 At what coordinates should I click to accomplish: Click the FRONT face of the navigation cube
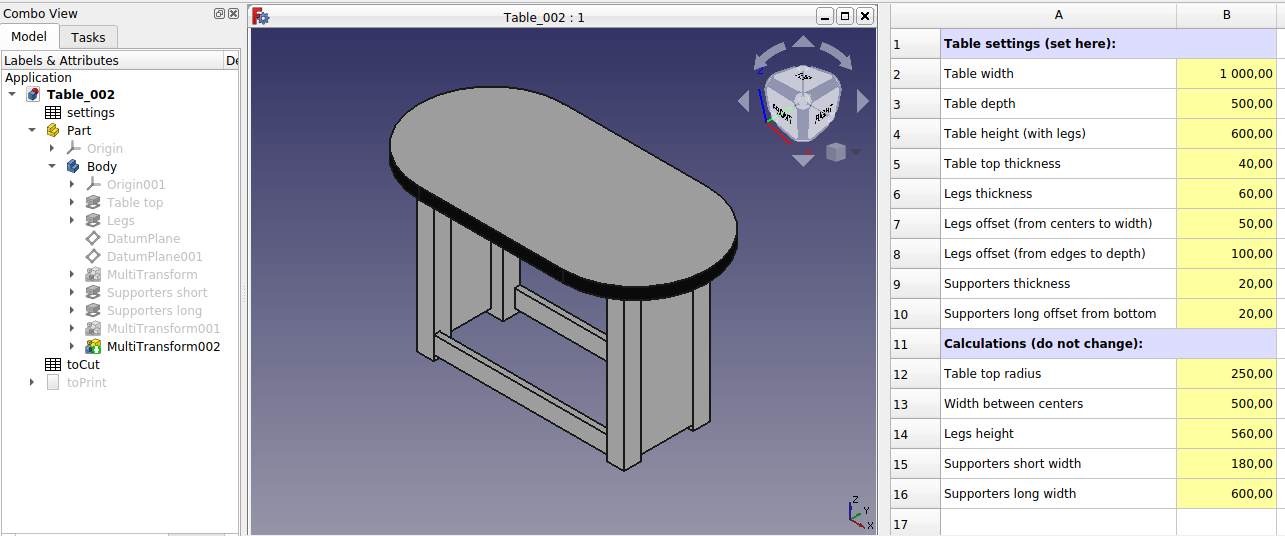pyautogui.click(x=783, y=116)
